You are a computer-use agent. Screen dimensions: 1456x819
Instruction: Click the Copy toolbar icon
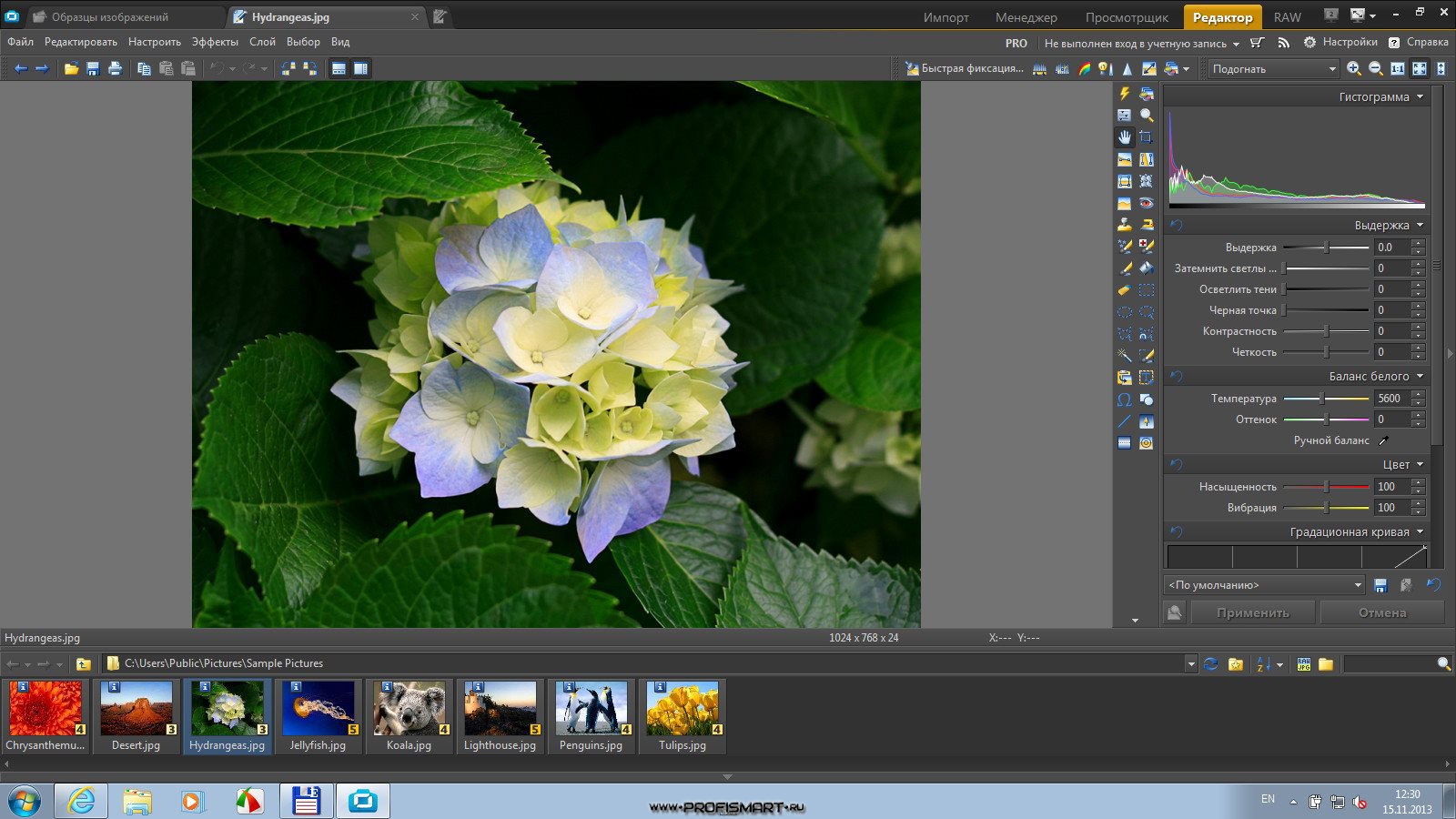(x=144, y=68)
